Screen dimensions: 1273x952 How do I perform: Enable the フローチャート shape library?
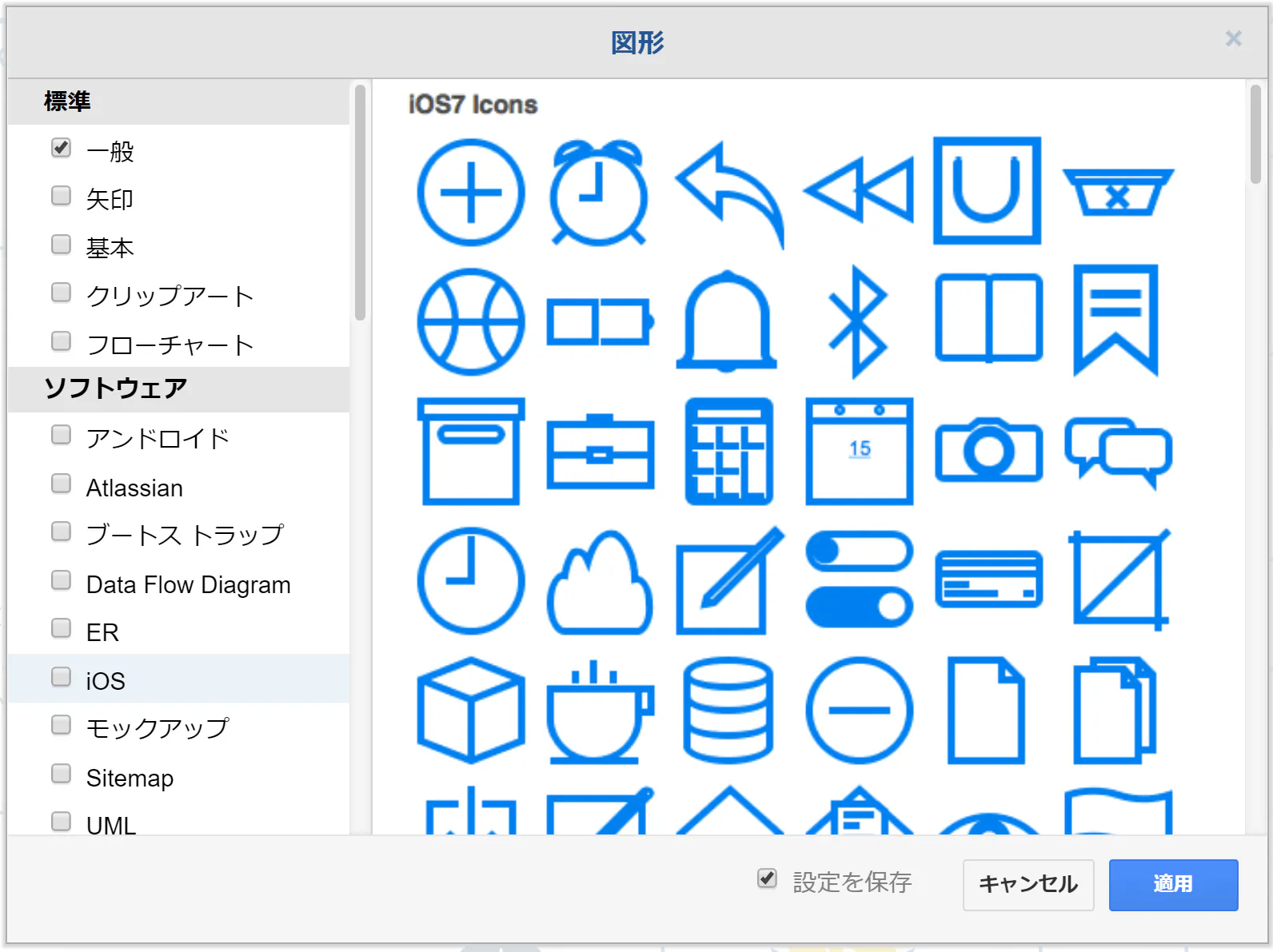pos(61,341)
